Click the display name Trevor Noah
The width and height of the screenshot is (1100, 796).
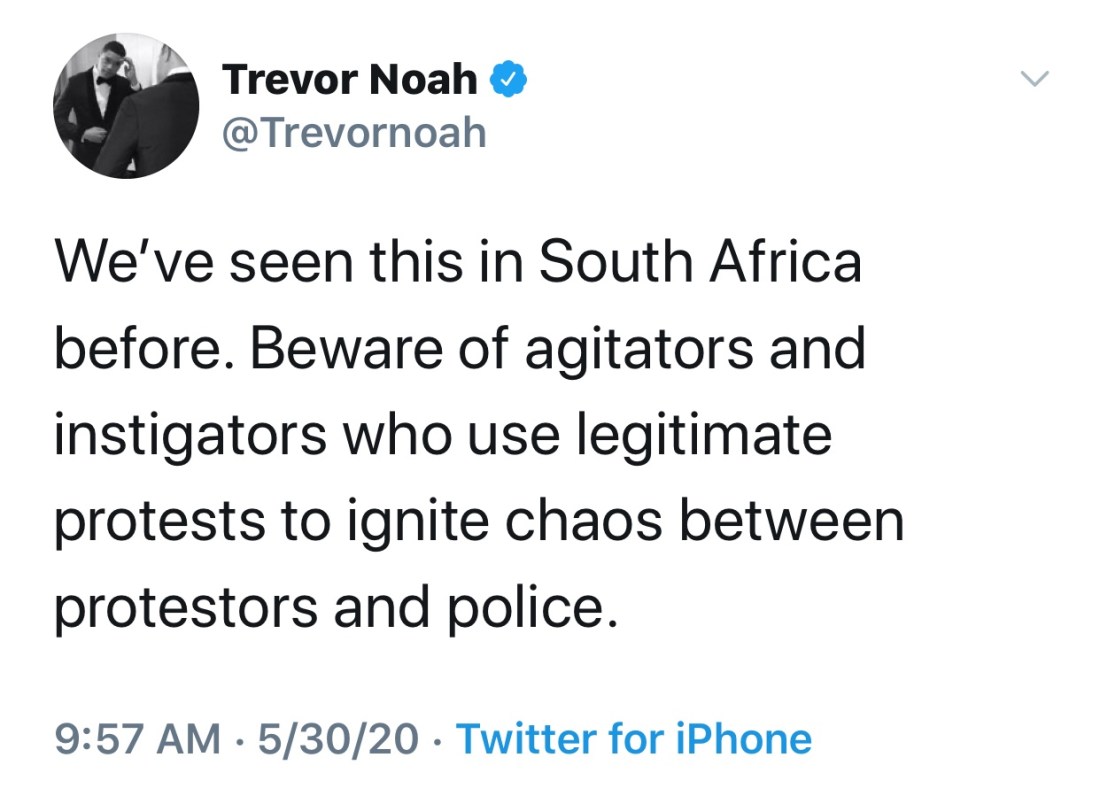pyautogui.click(x=350, y=79)
